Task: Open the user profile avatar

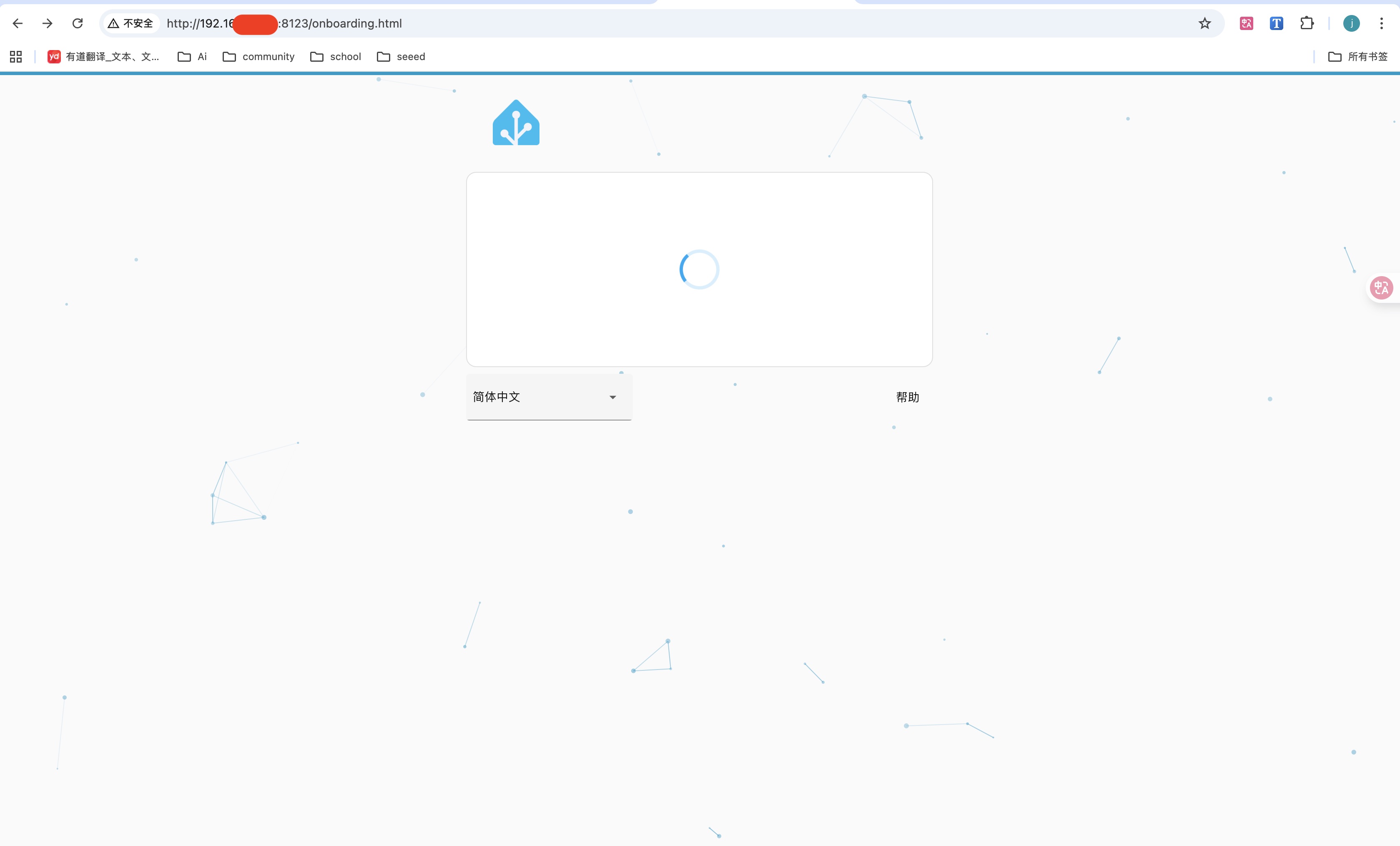Action: [1351, 23]
